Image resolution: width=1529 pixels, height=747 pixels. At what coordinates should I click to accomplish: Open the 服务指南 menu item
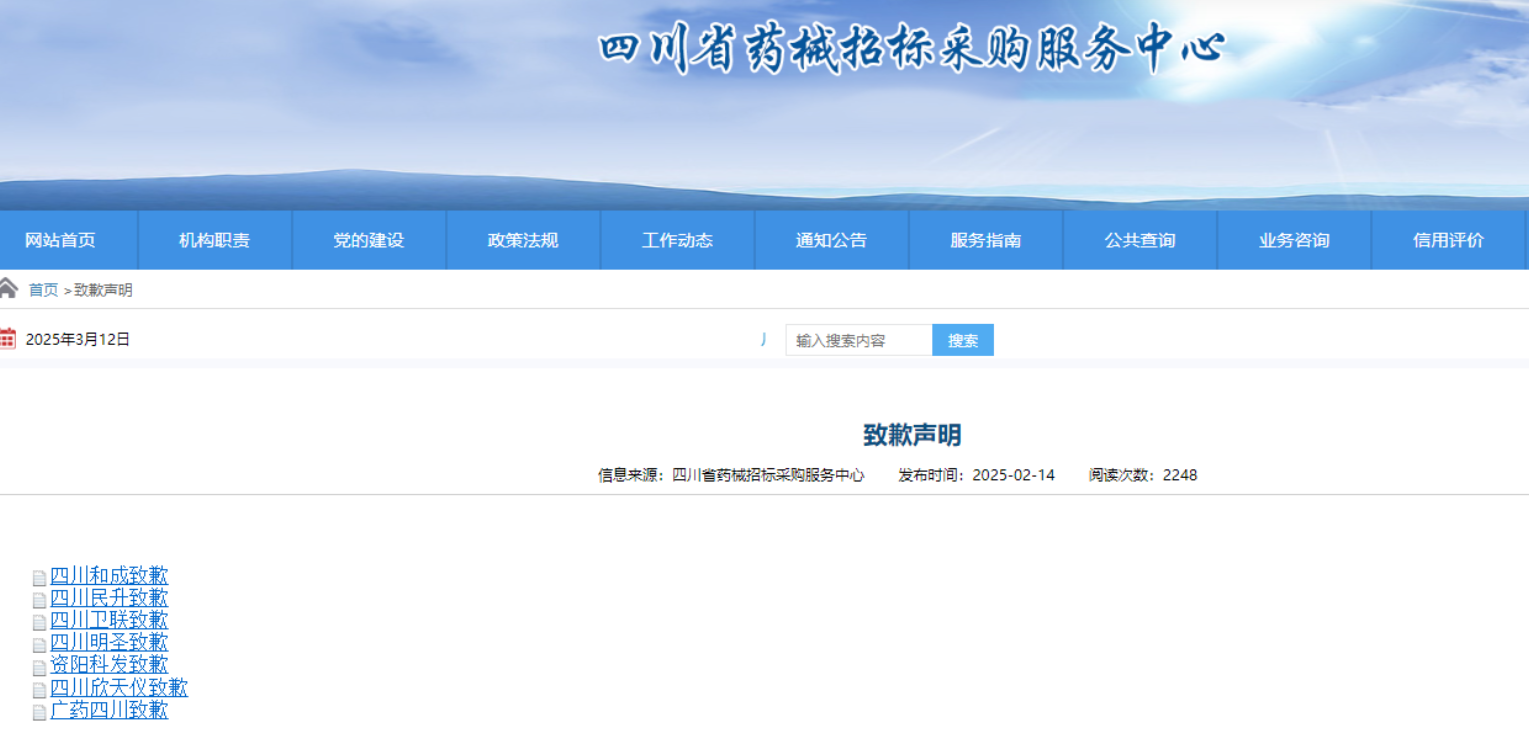click(x=986, y=240)
